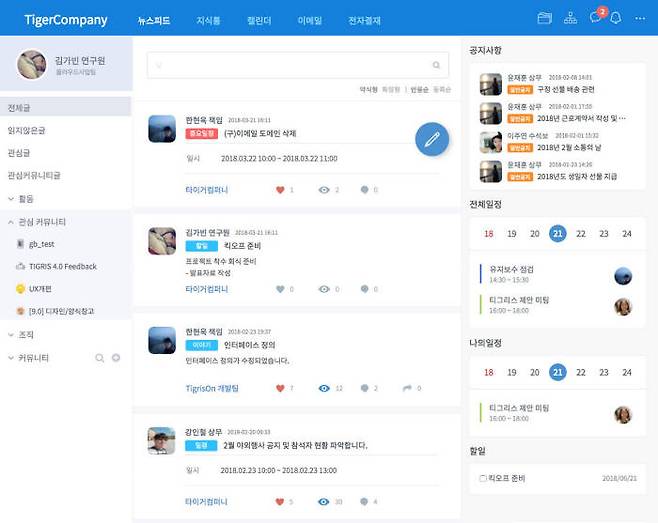Image resolution: width=658 pixels, height=523 pixels.
Task: Like the 2월 야외행사 공지 post
Action: point(280,502)
